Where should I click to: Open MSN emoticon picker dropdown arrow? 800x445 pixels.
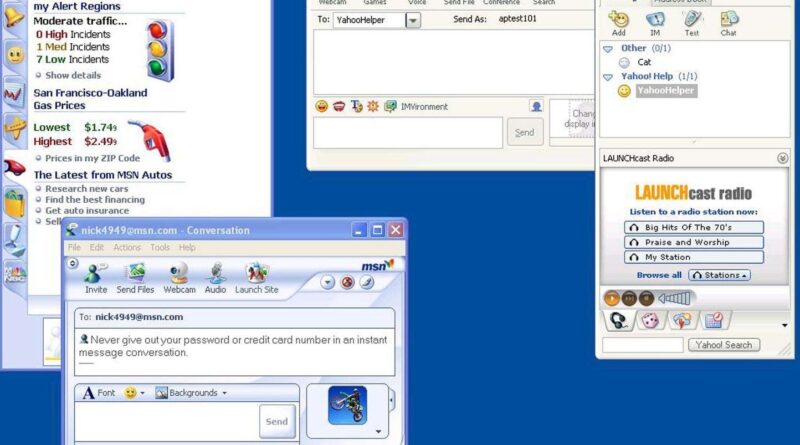point(142,393)
